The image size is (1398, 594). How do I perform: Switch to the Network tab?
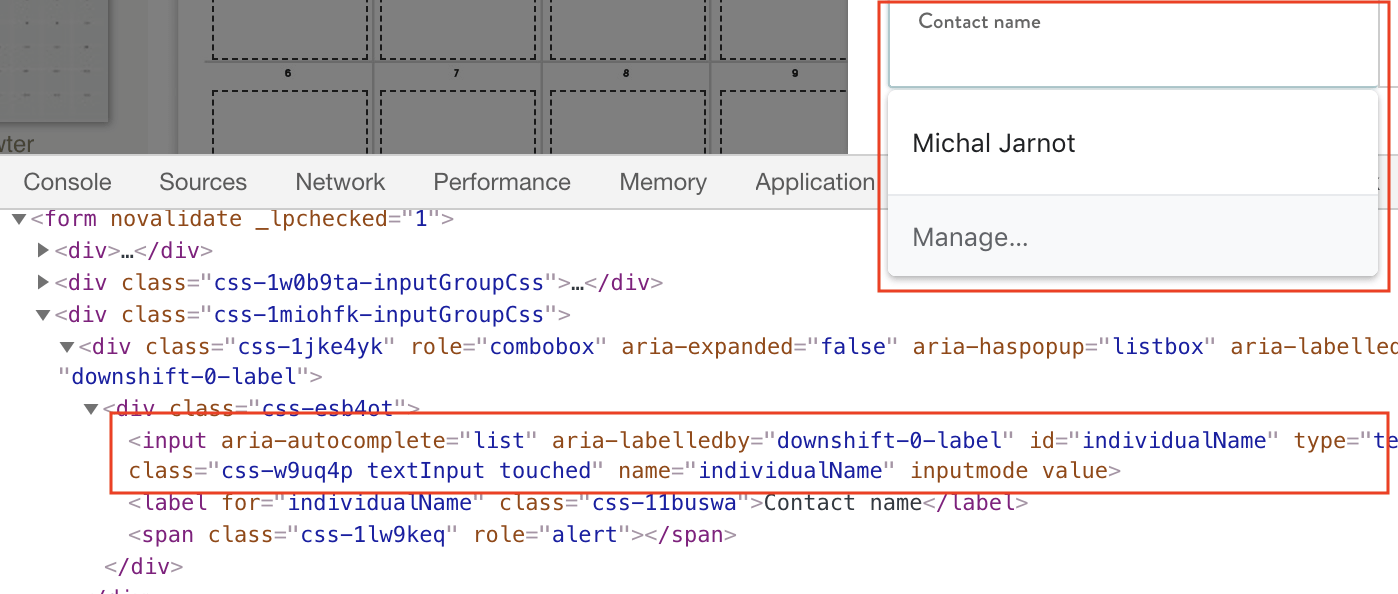(x=340, y=181)
